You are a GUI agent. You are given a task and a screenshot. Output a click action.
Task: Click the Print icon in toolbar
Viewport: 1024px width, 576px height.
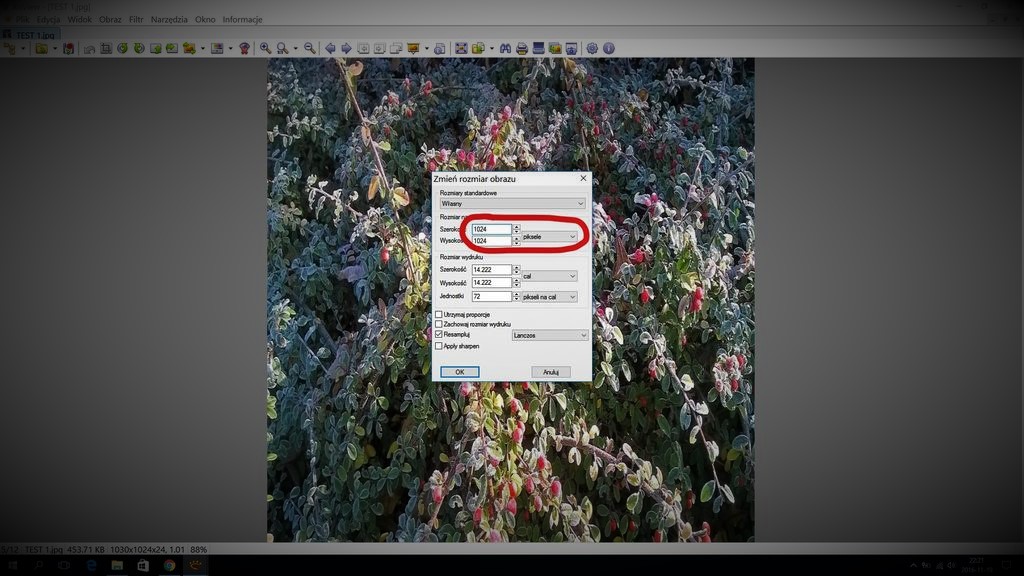[x=522, y=48]
